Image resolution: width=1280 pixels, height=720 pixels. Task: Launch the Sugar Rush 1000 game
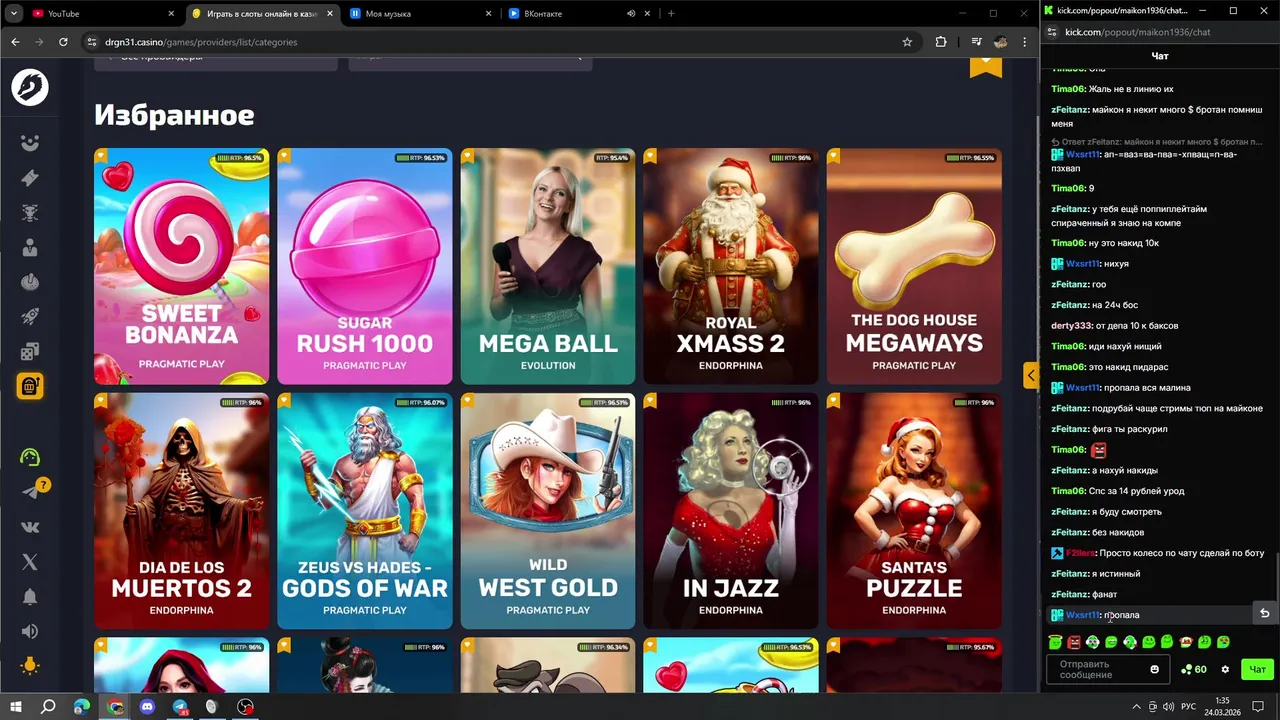click(x=365, y=266)
